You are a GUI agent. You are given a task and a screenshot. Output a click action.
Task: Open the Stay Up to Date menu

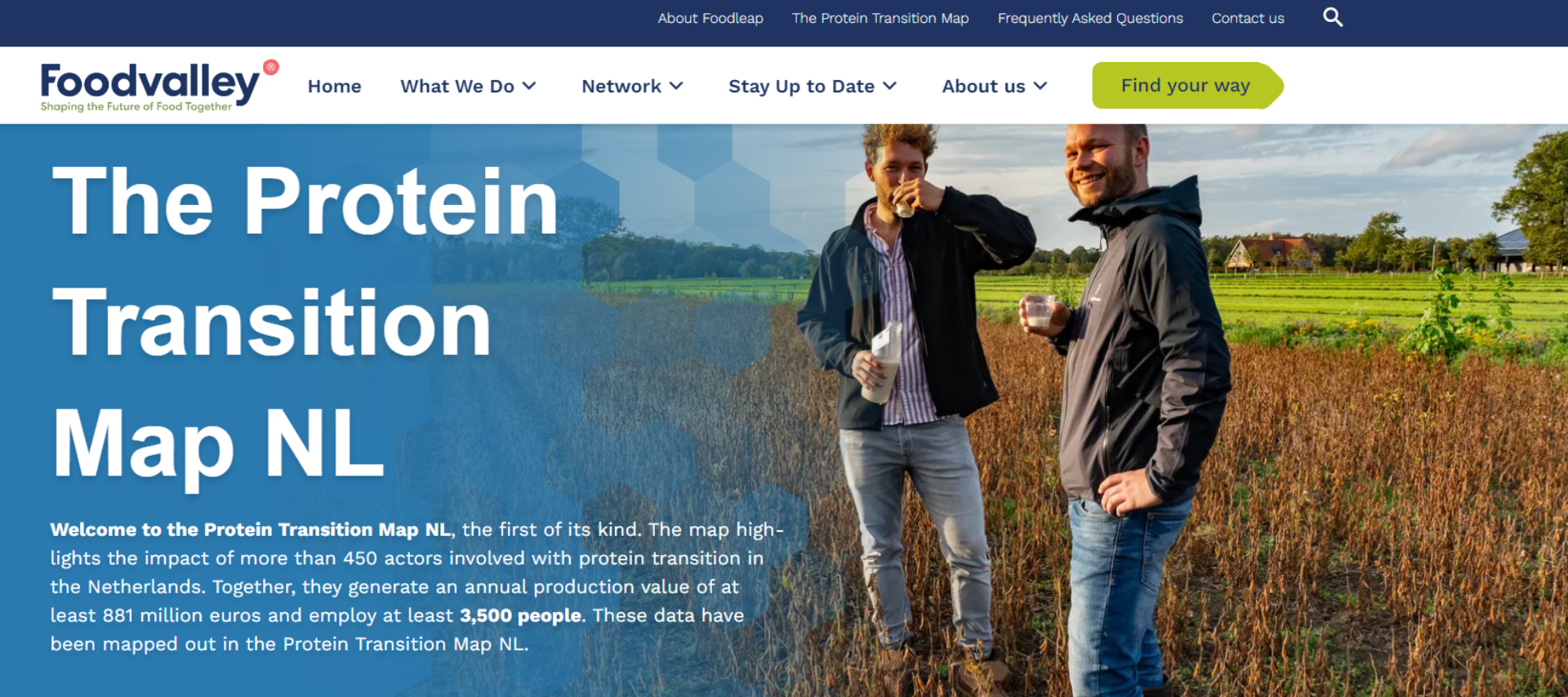801,86
